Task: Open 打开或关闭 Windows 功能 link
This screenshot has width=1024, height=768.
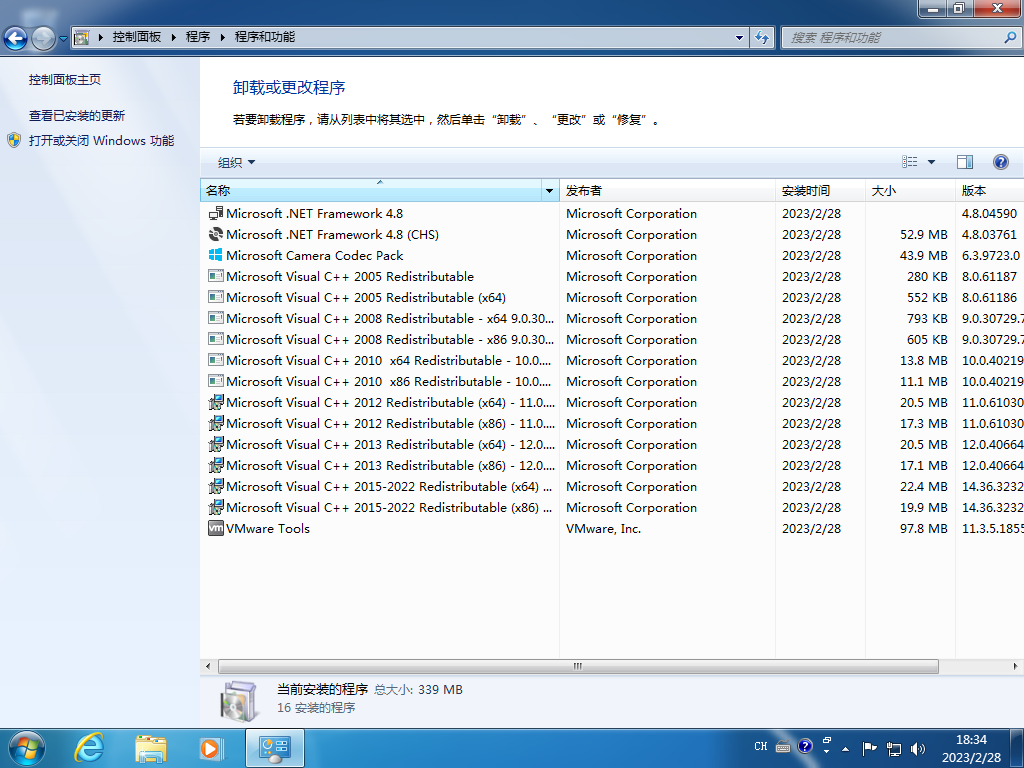Action: tap(101, 140)
